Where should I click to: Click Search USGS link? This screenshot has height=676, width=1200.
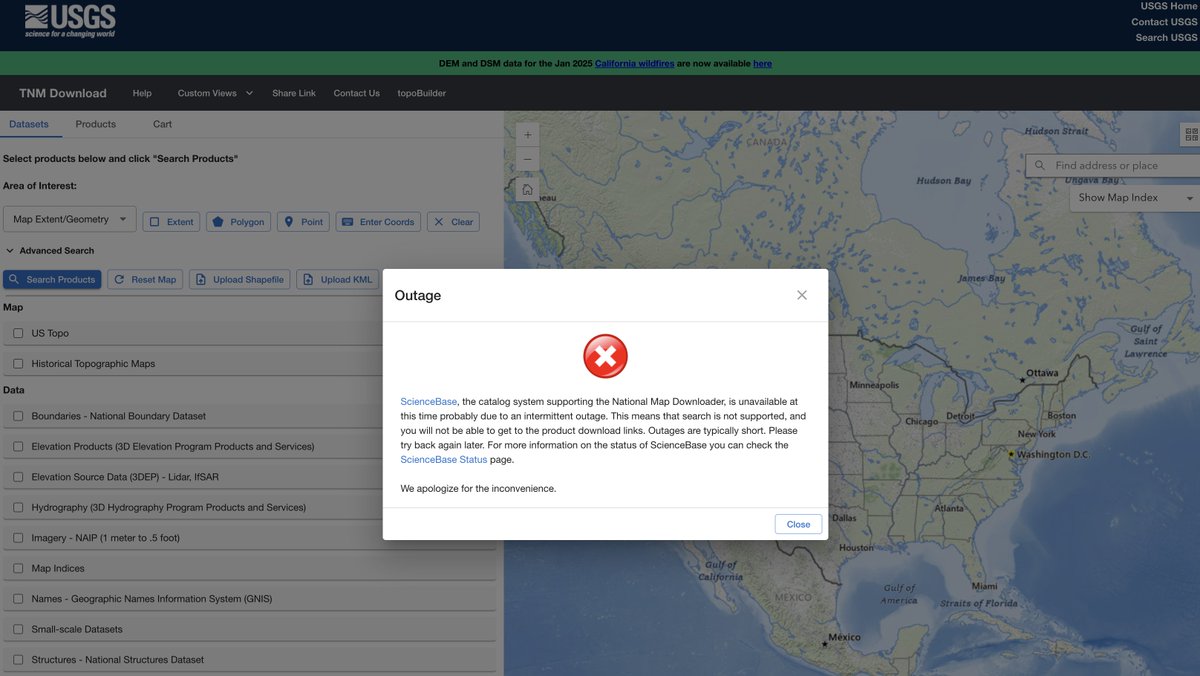[x=1166, y=38]
